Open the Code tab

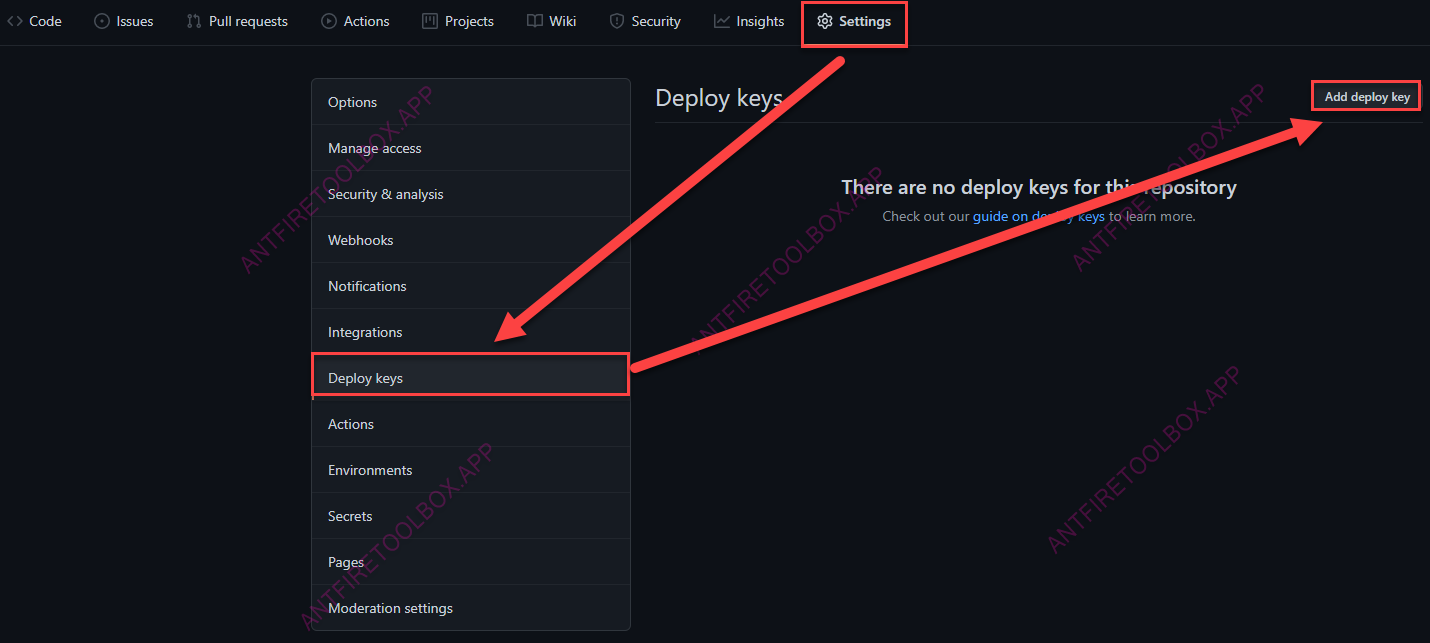pos(35,21)
